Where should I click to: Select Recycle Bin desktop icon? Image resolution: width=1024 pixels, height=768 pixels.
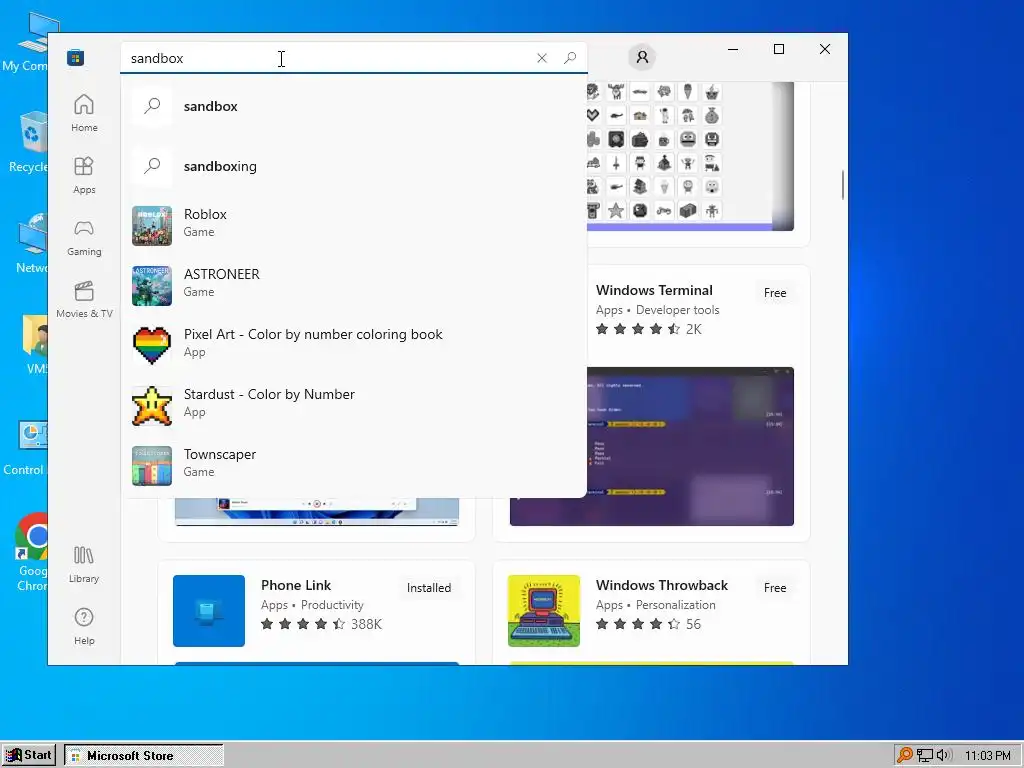click(x=29, y=142)
